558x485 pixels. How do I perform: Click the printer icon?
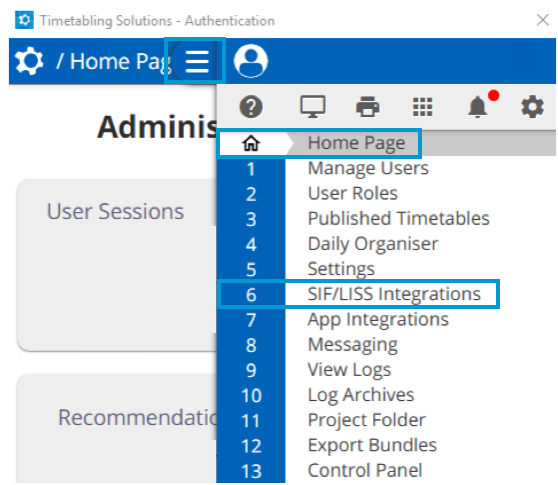(x=368, y=107)
